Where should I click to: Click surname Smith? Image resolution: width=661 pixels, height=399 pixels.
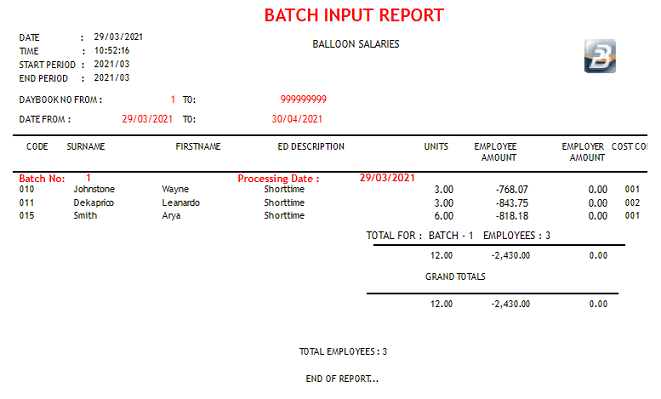85,216
